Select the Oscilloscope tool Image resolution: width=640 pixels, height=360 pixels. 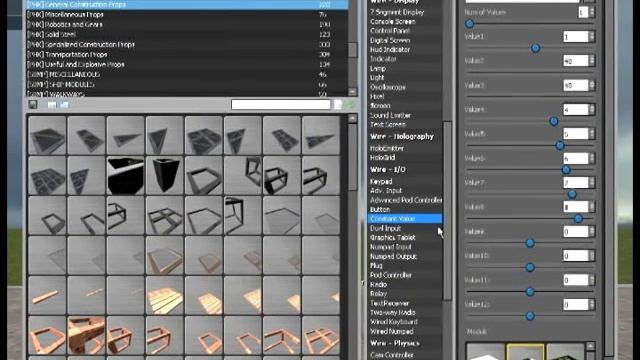tap(387, 87)
